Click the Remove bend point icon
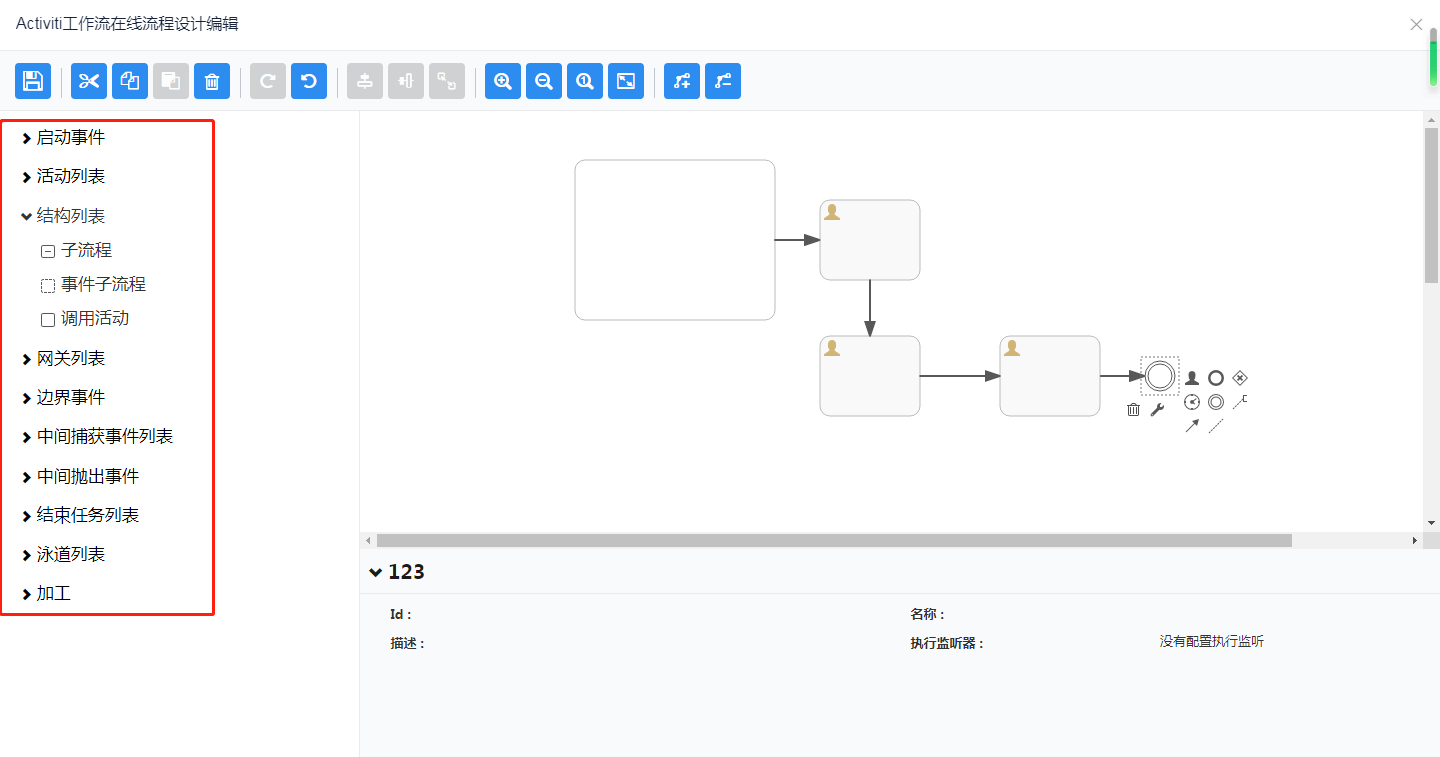 (723, 81)
